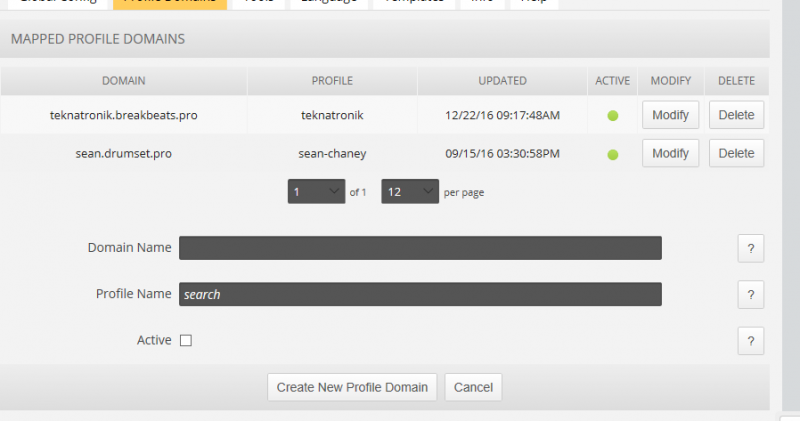This screenshot has height=421, width=800.
Task: Focus the Domain Name input field
Action: tap(420, 248)
